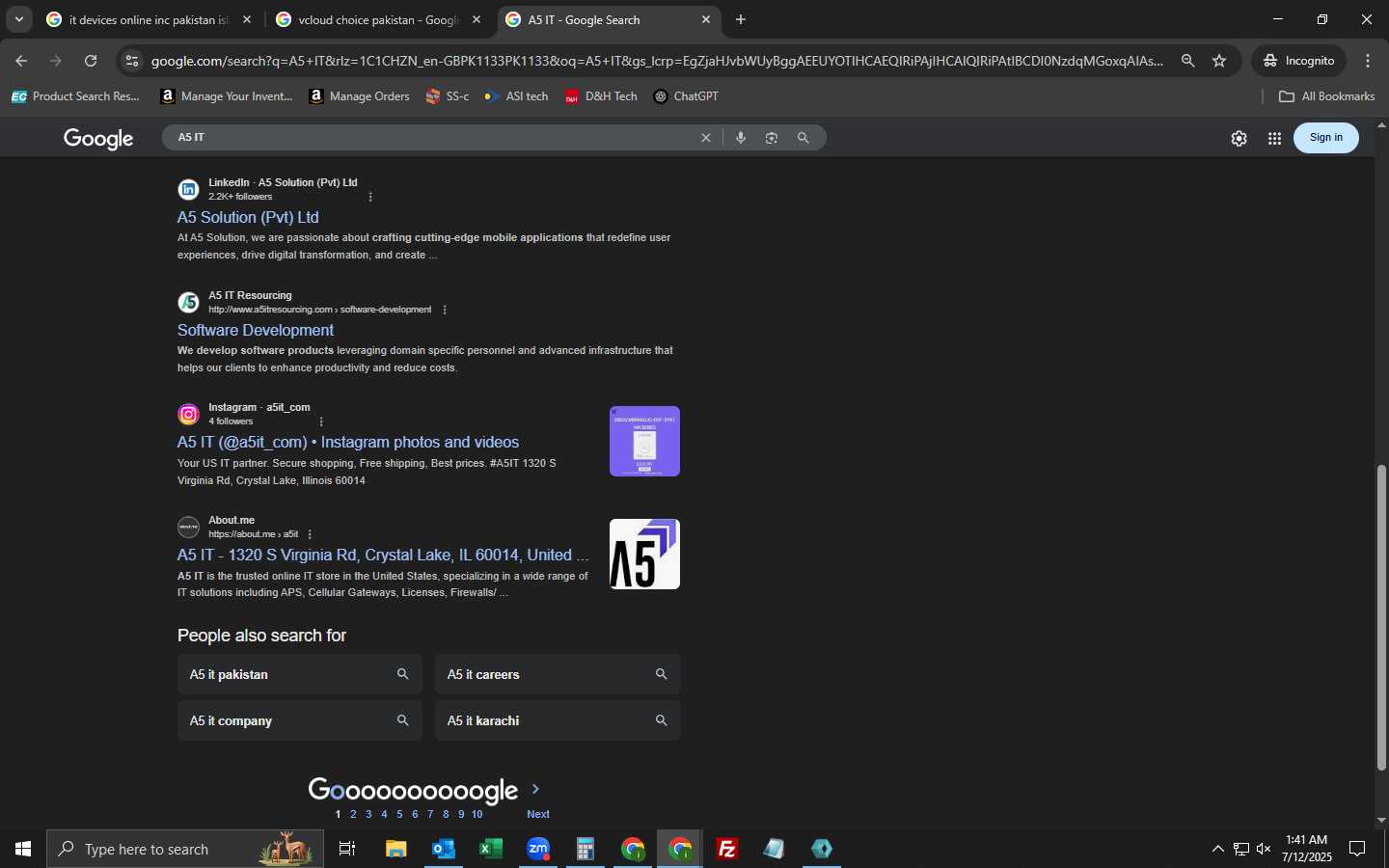Screen dimensions: 1389x868
Task: Click the A5 logo thumbnail
Action: [644, 554]
